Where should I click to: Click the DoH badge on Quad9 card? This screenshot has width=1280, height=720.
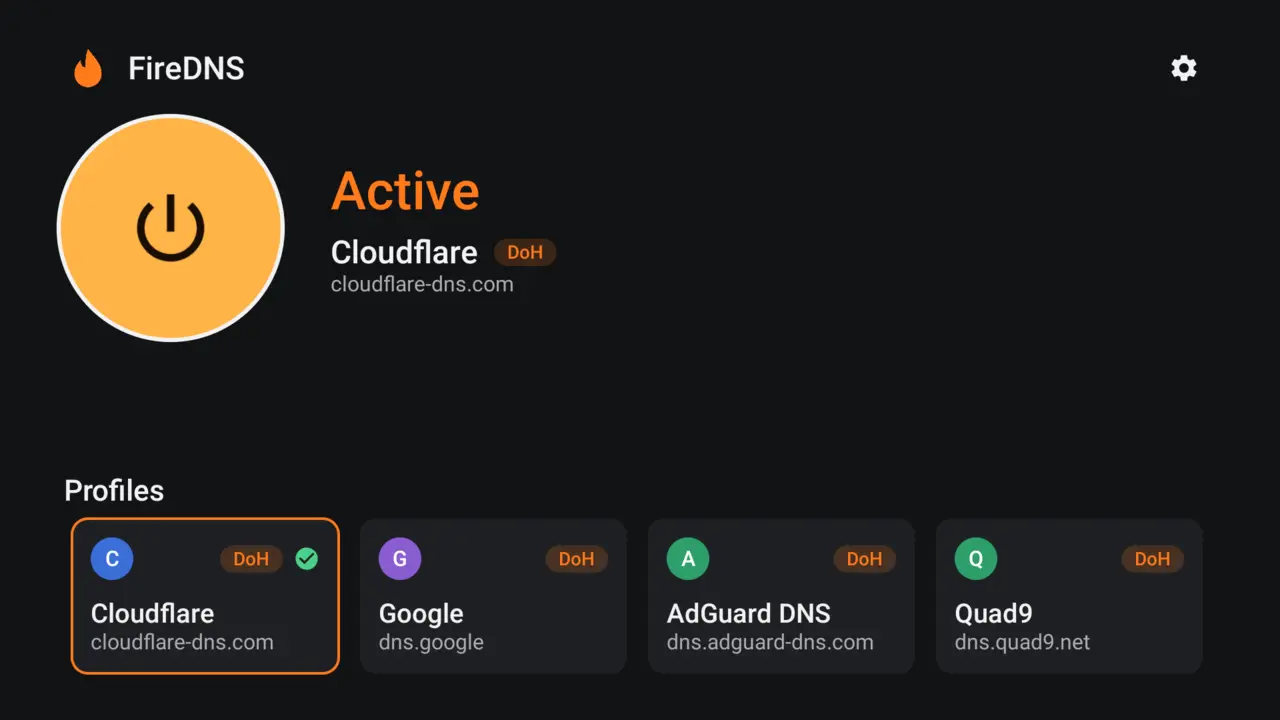pos(1153,559)
